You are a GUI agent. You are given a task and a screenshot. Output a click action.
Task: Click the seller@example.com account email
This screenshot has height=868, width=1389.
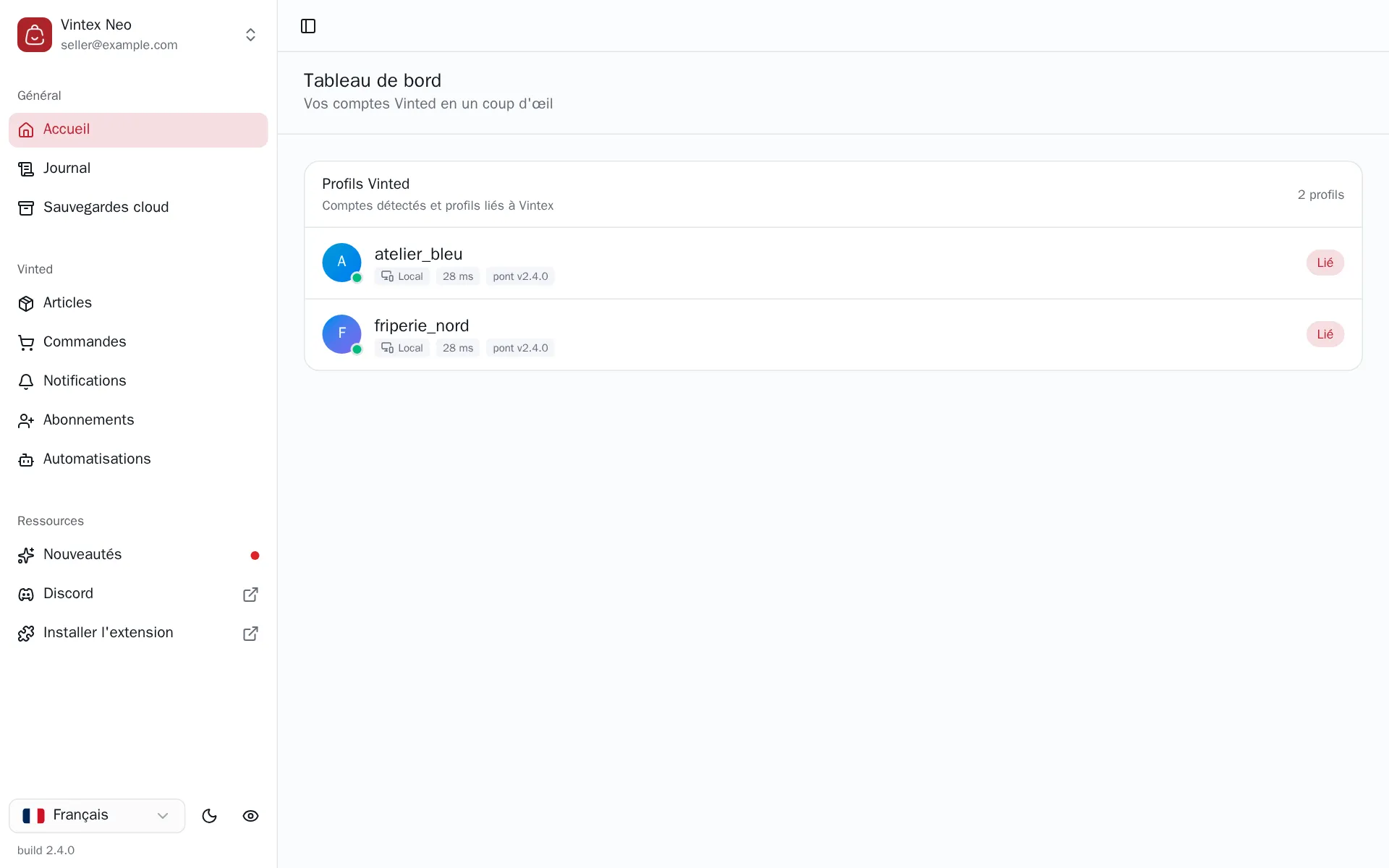tap(119, 45)
